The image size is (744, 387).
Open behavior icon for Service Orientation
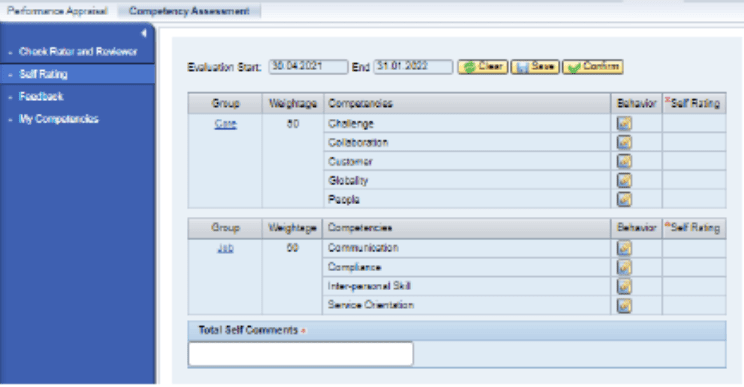coord(624,305)
